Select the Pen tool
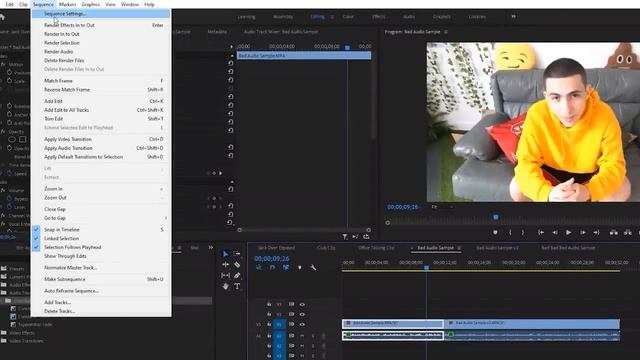Viewport: 640px width, 360px height. [237, 276]
